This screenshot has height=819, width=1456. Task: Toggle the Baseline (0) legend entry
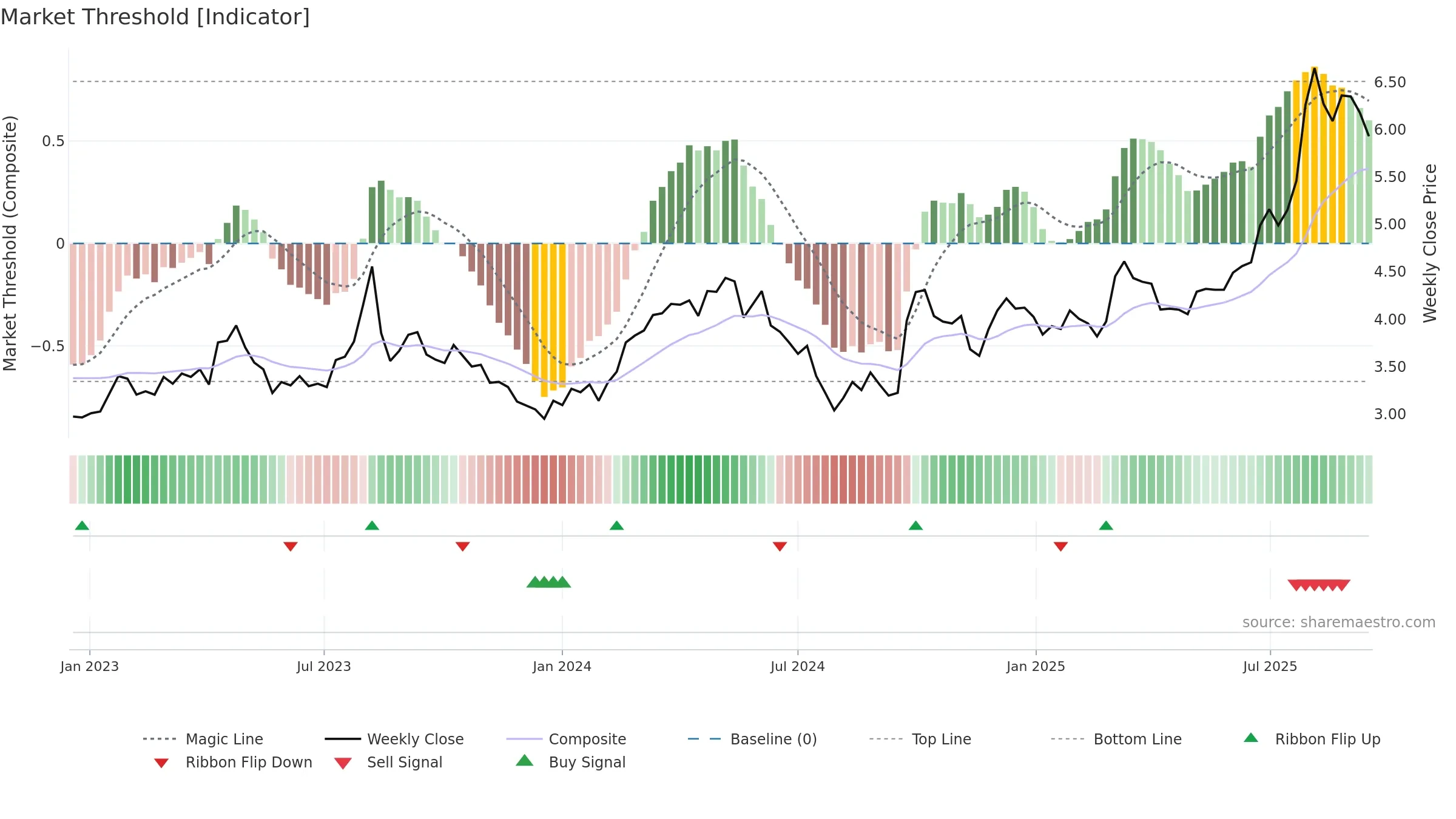752,739
